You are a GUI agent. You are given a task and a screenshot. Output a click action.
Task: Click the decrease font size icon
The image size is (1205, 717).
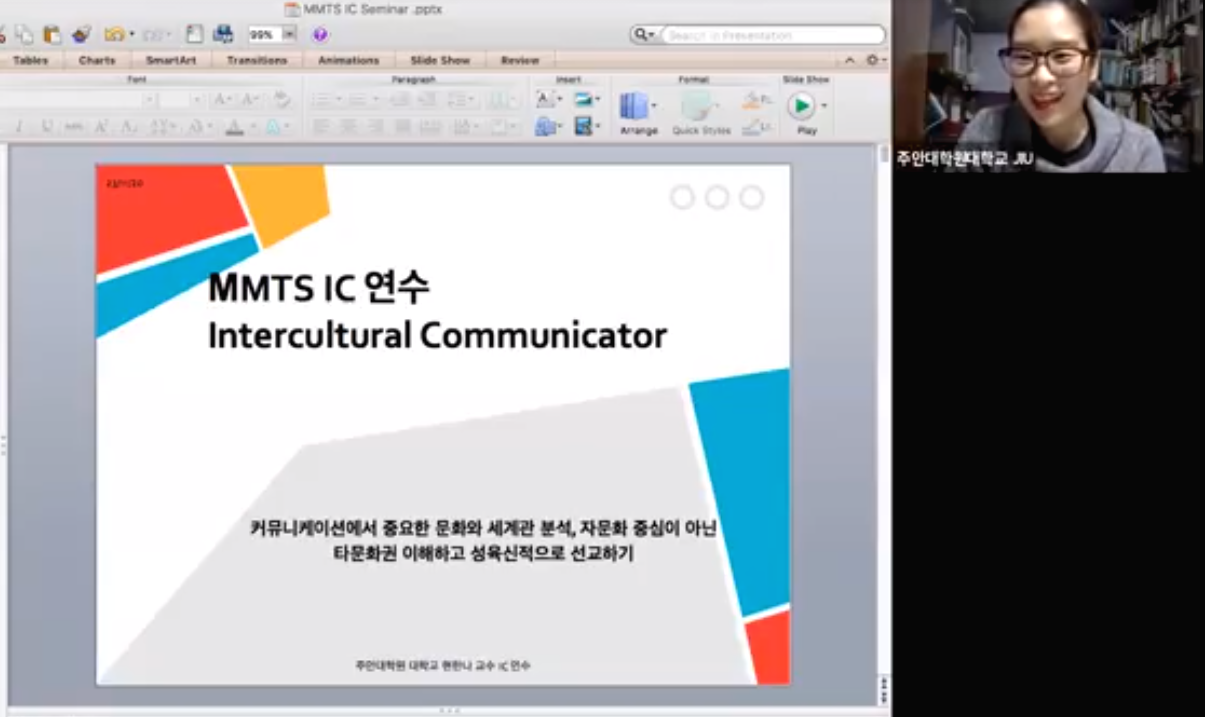pos(250,99)
